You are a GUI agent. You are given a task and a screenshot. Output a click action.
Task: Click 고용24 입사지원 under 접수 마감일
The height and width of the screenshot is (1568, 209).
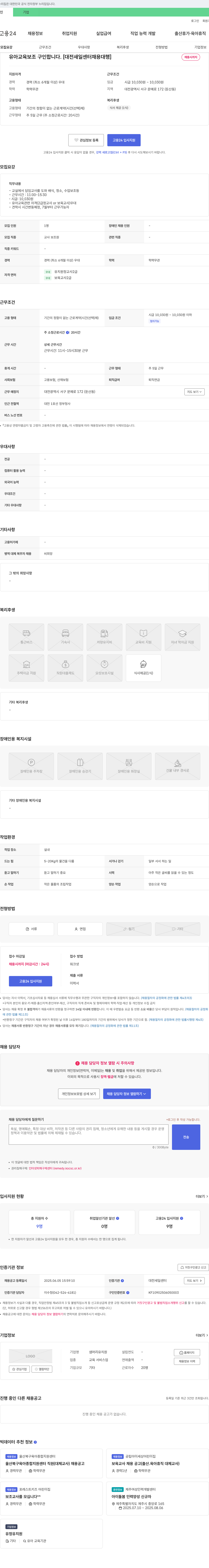30,981
